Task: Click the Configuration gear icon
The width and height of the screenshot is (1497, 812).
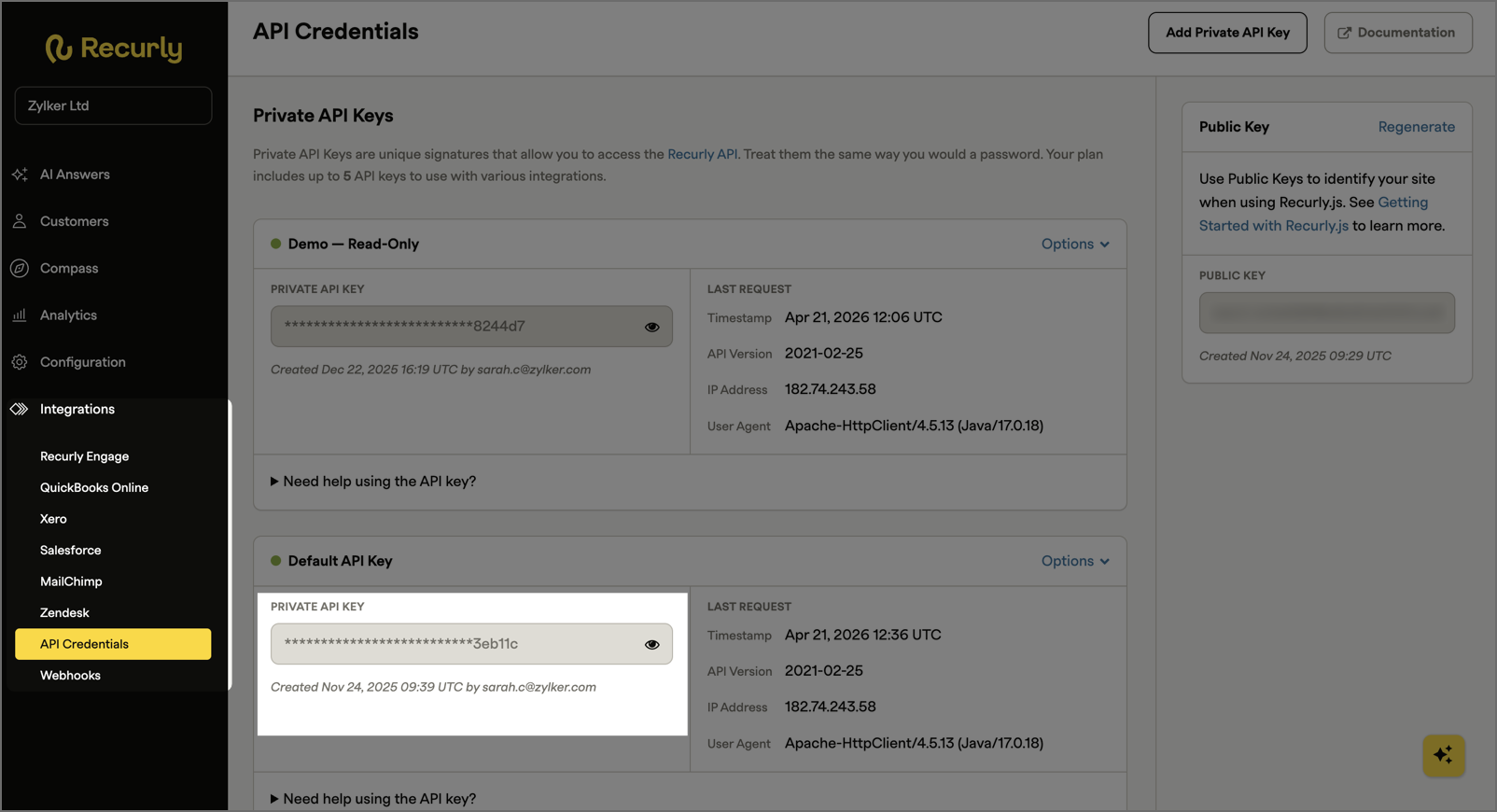Action: tap(20, 362)
